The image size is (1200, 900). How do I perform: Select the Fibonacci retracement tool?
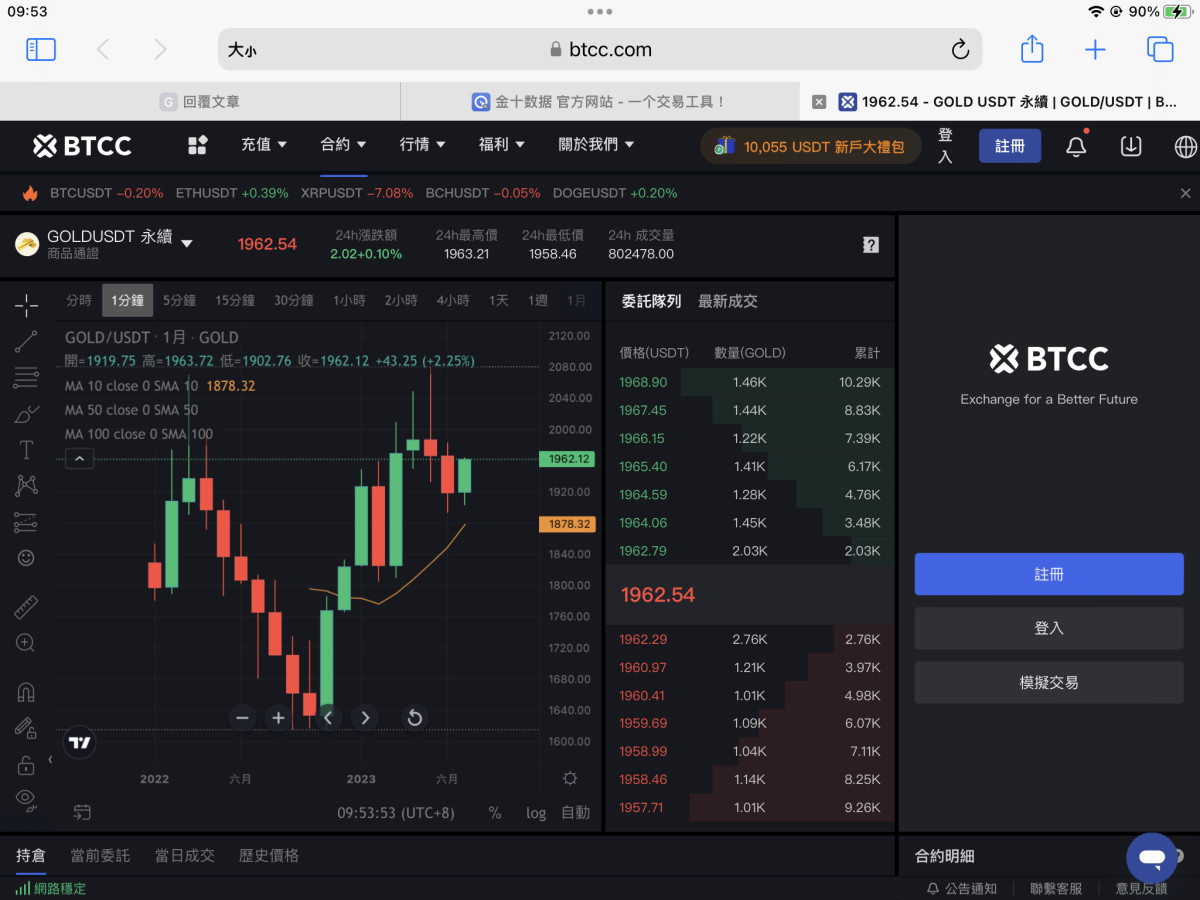click(x=26, y=377)
